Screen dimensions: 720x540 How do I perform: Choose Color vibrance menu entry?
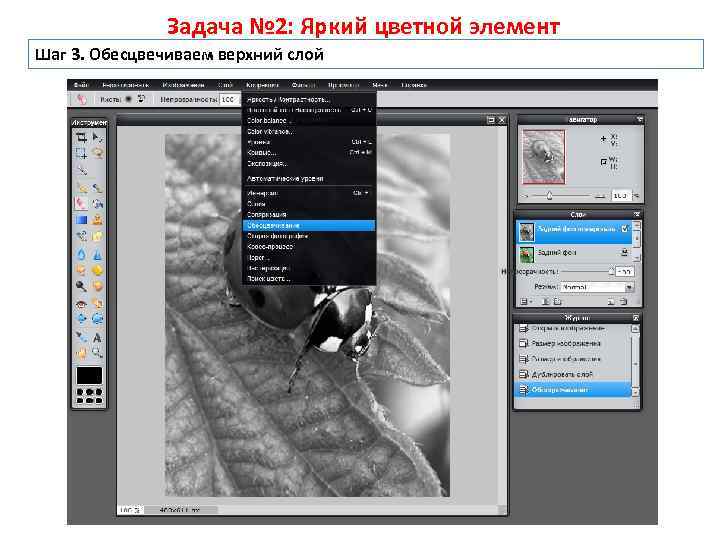[x=309, y=131]
